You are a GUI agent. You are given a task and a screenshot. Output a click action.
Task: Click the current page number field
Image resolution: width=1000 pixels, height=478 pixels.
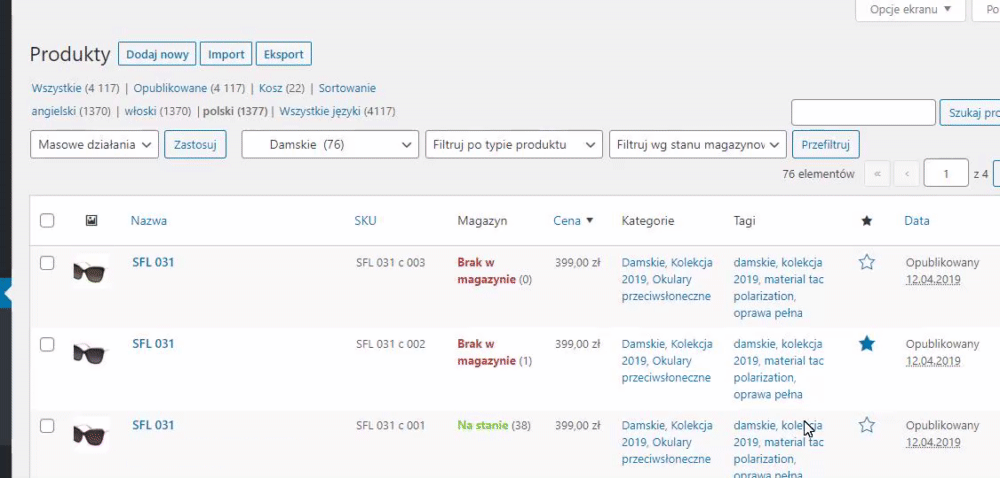point(946,173)
